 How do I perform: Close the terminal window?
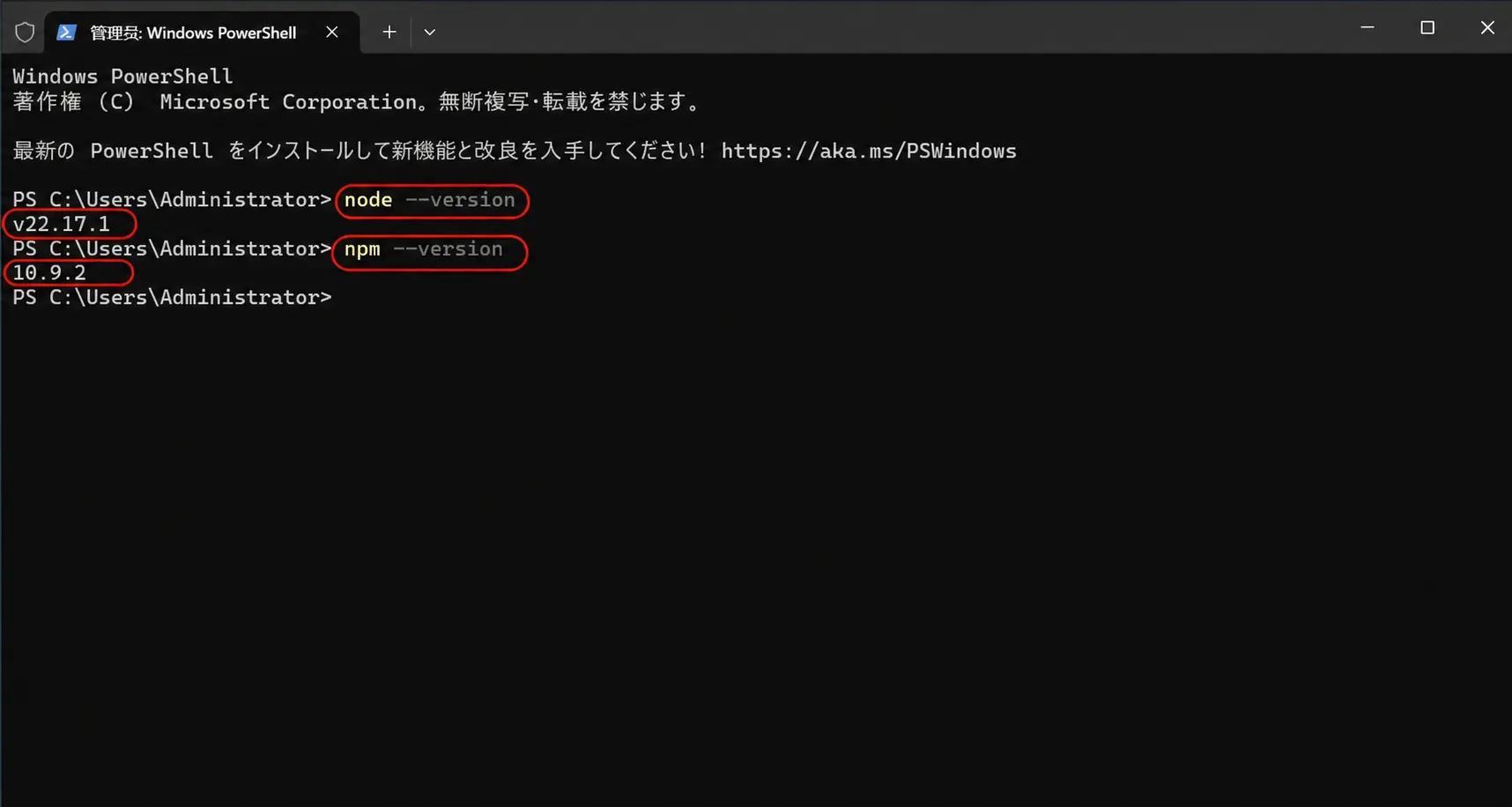[1487, 28]
